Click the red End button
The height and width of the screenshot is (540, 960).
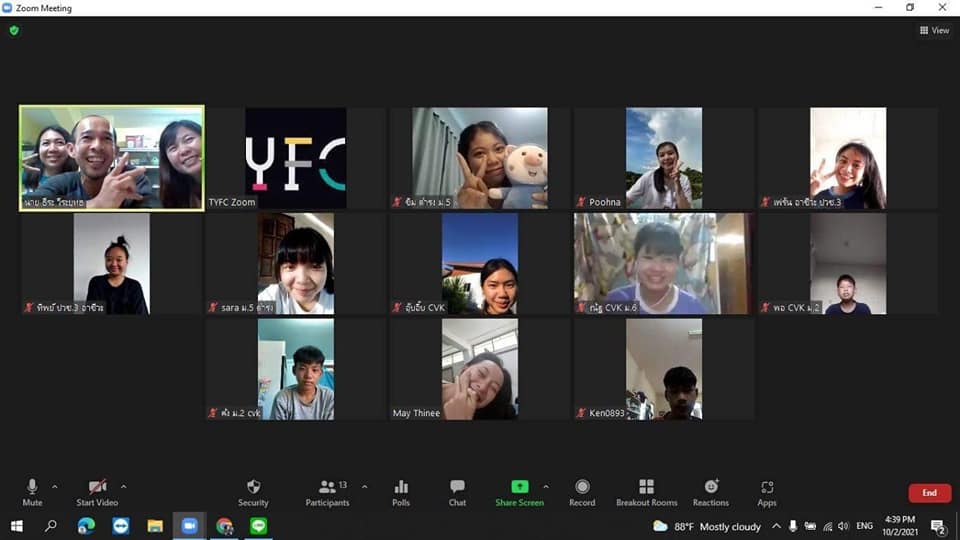tap(929, 493)
